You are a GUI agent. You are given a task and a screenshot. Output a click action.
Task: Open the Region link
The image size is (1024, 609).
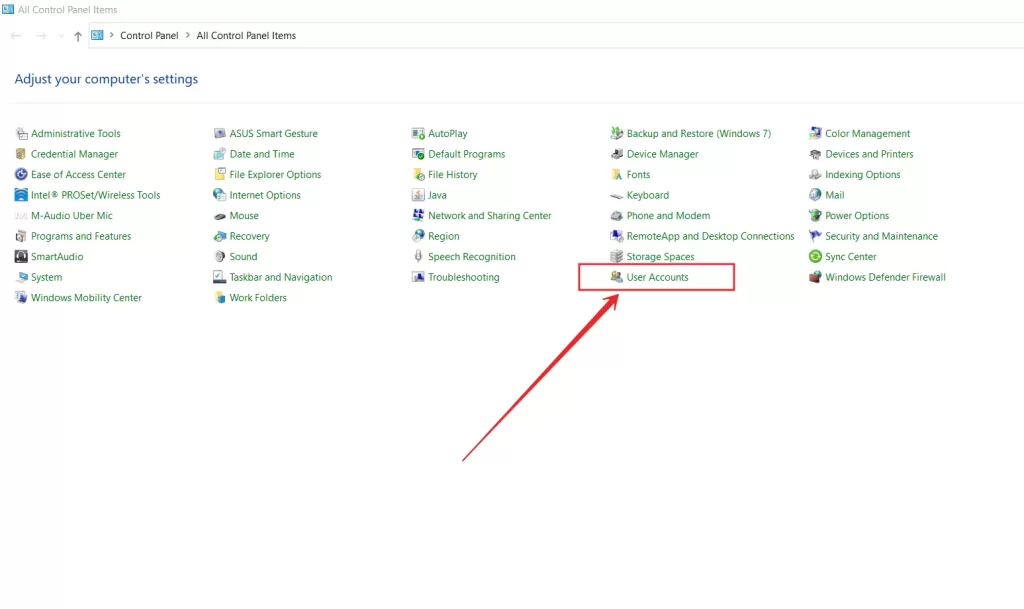point(443,236)
